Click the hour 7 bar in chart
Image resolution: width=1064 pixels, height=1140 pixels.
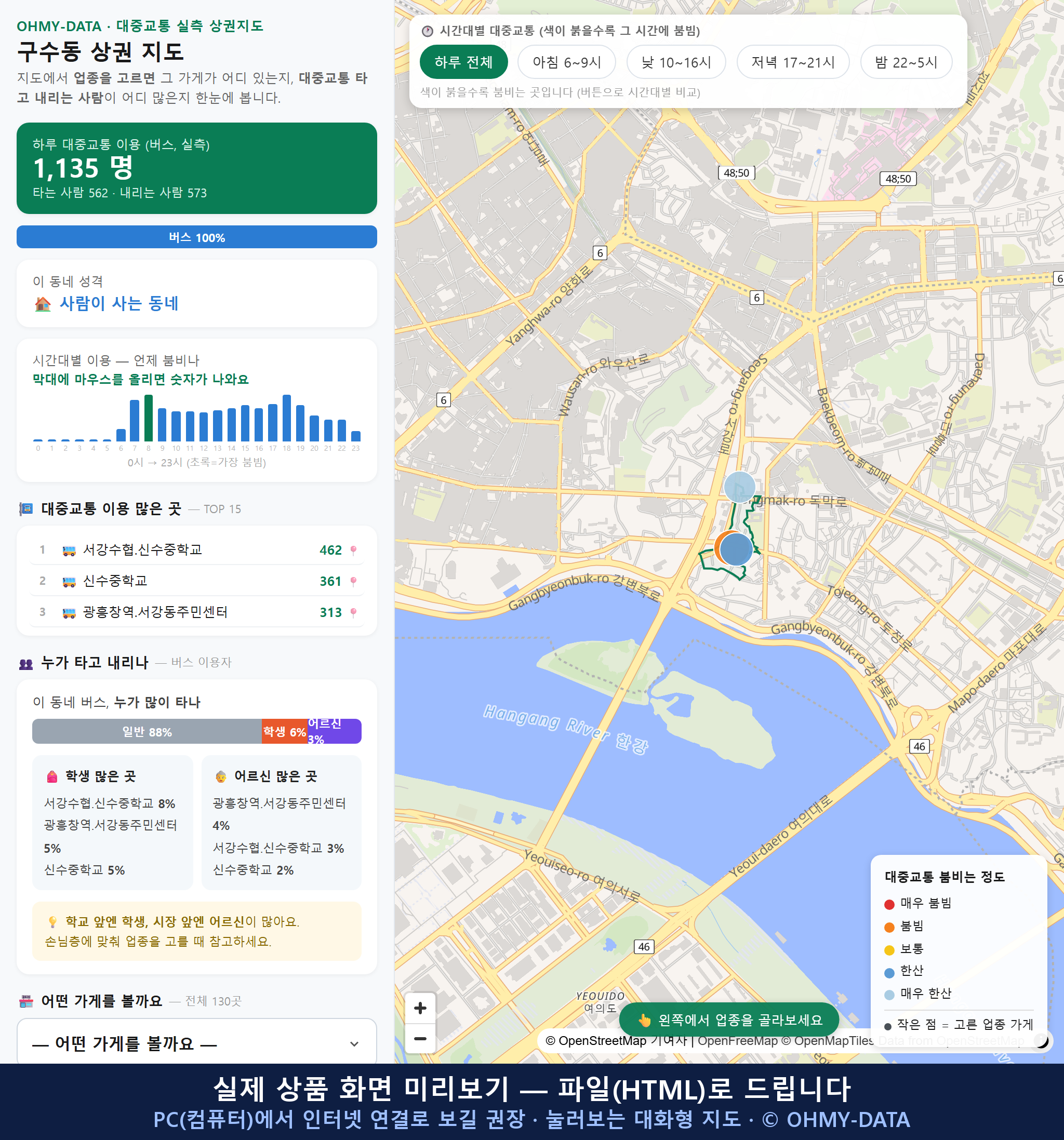tap(135, 420)
